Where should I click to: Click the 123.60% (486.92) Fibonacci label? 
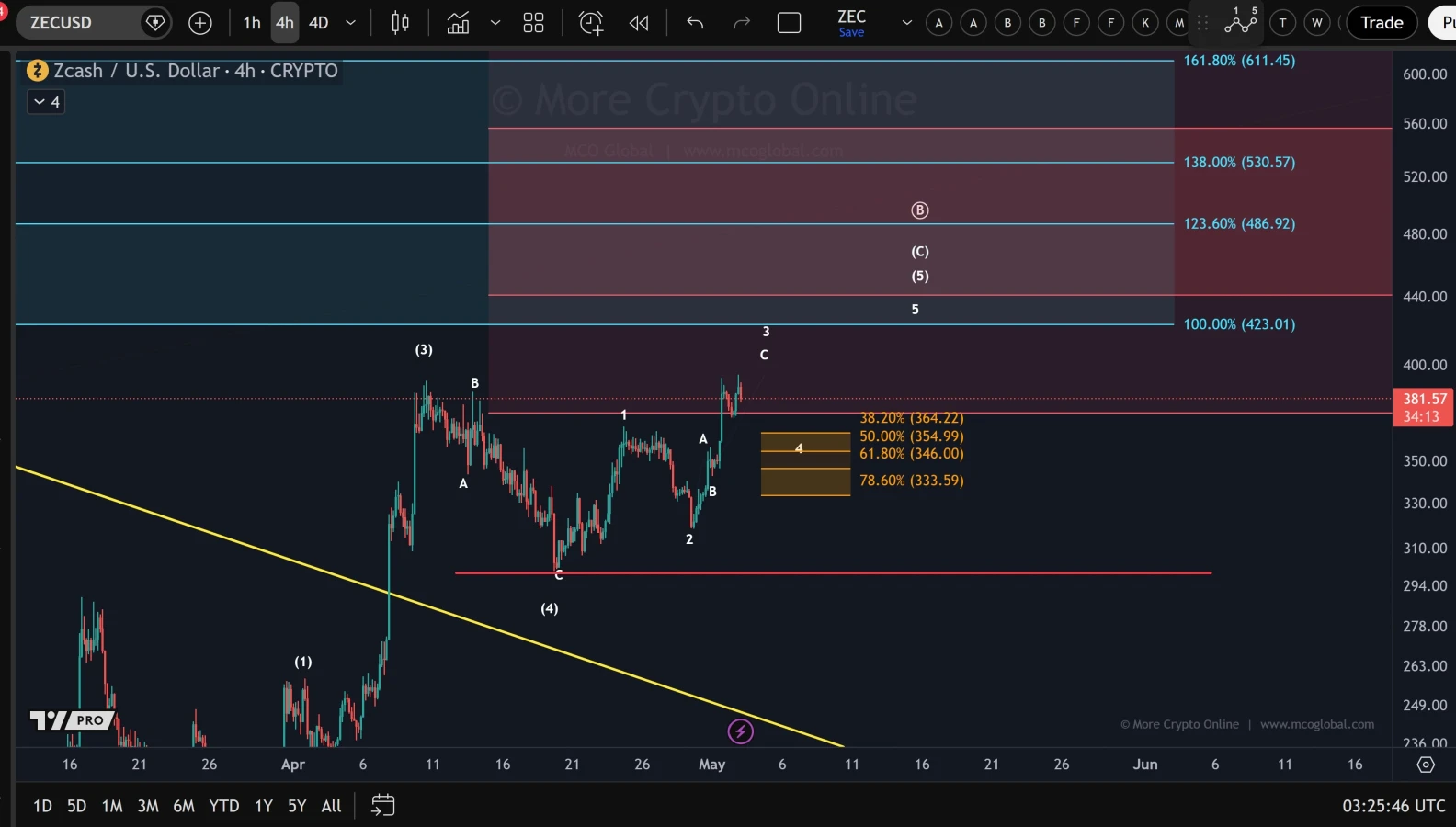tap(1239, 224)
